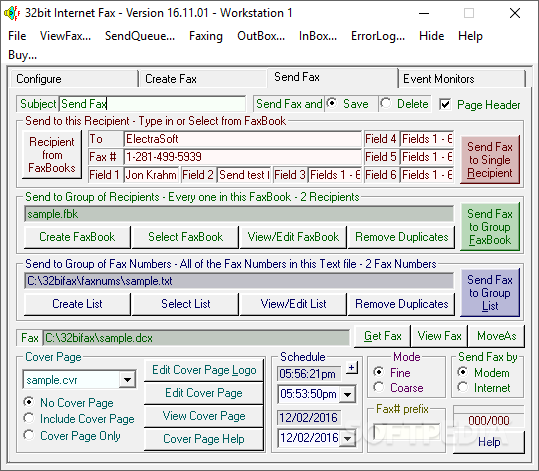Open the Help menu in menu bar
Screen dimensions: 539x471
click(470, 36)
